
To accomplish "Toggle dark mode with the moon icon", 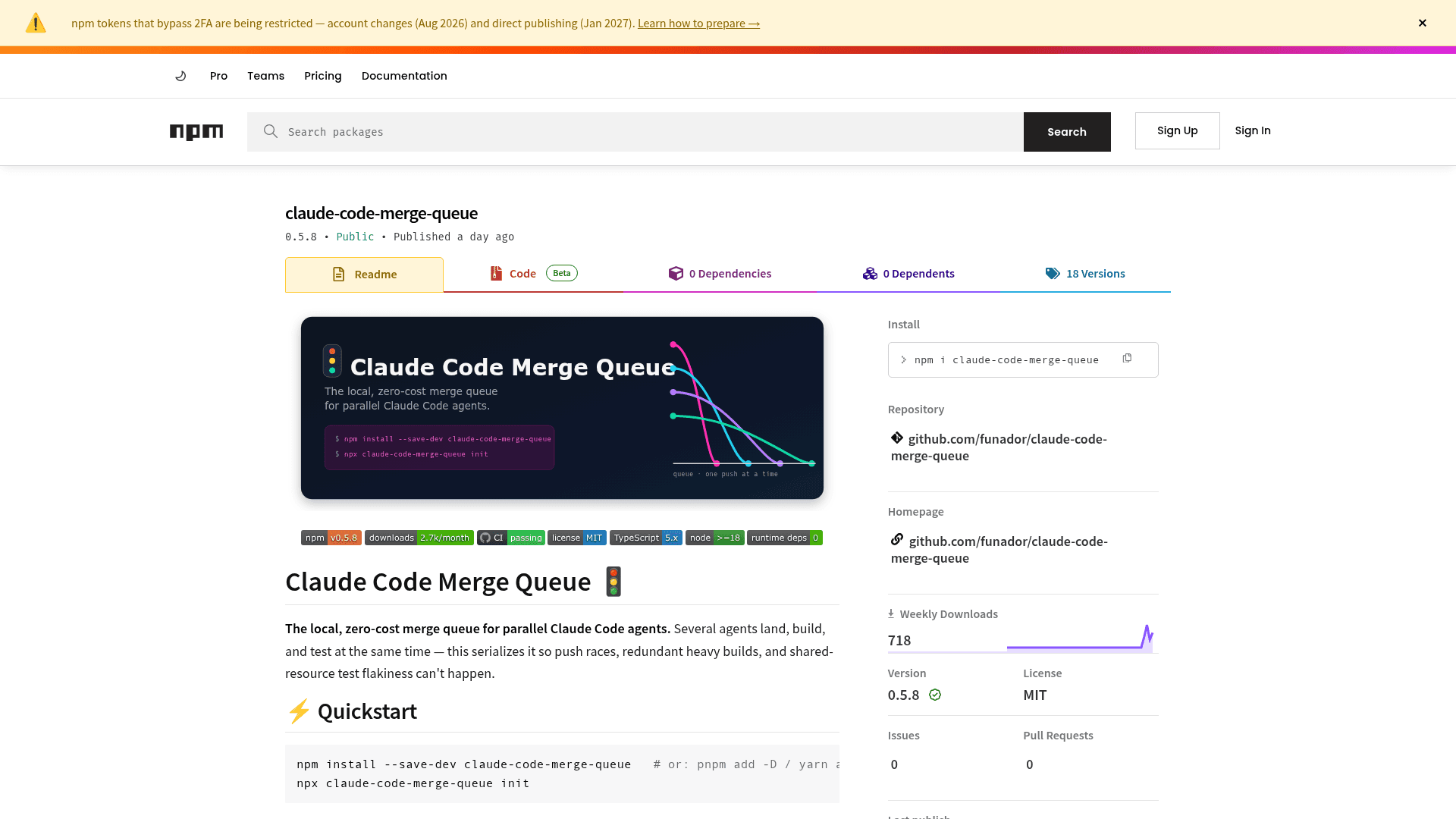I will tap(180, 76).
